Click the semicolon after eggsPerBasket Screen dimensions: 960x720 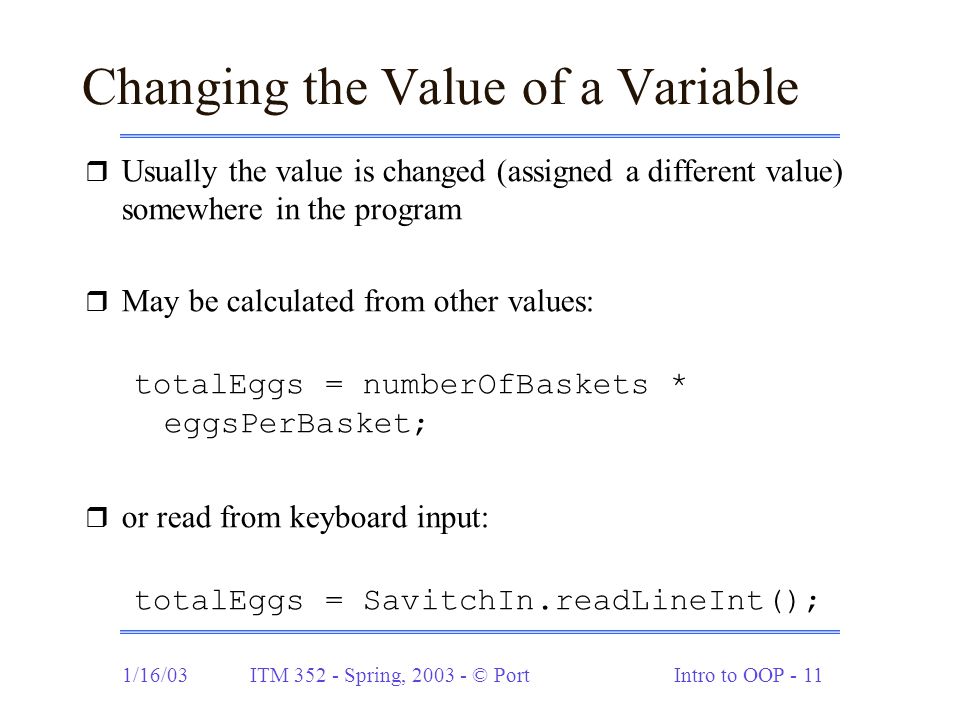419,424
